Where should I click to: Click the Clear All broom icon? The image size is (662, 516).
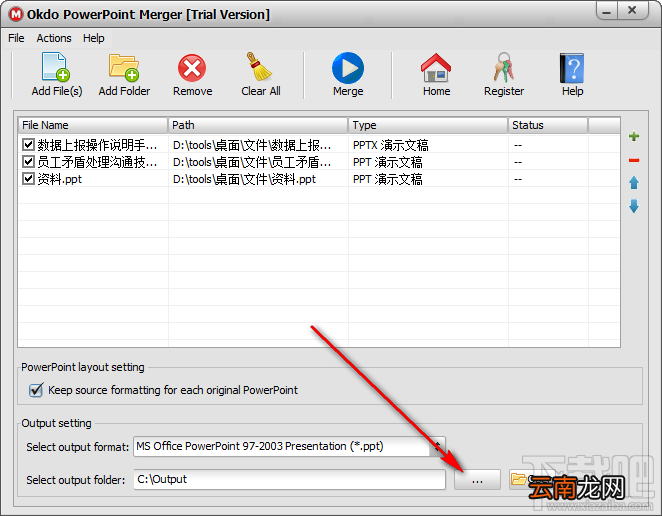coord(259,67)
